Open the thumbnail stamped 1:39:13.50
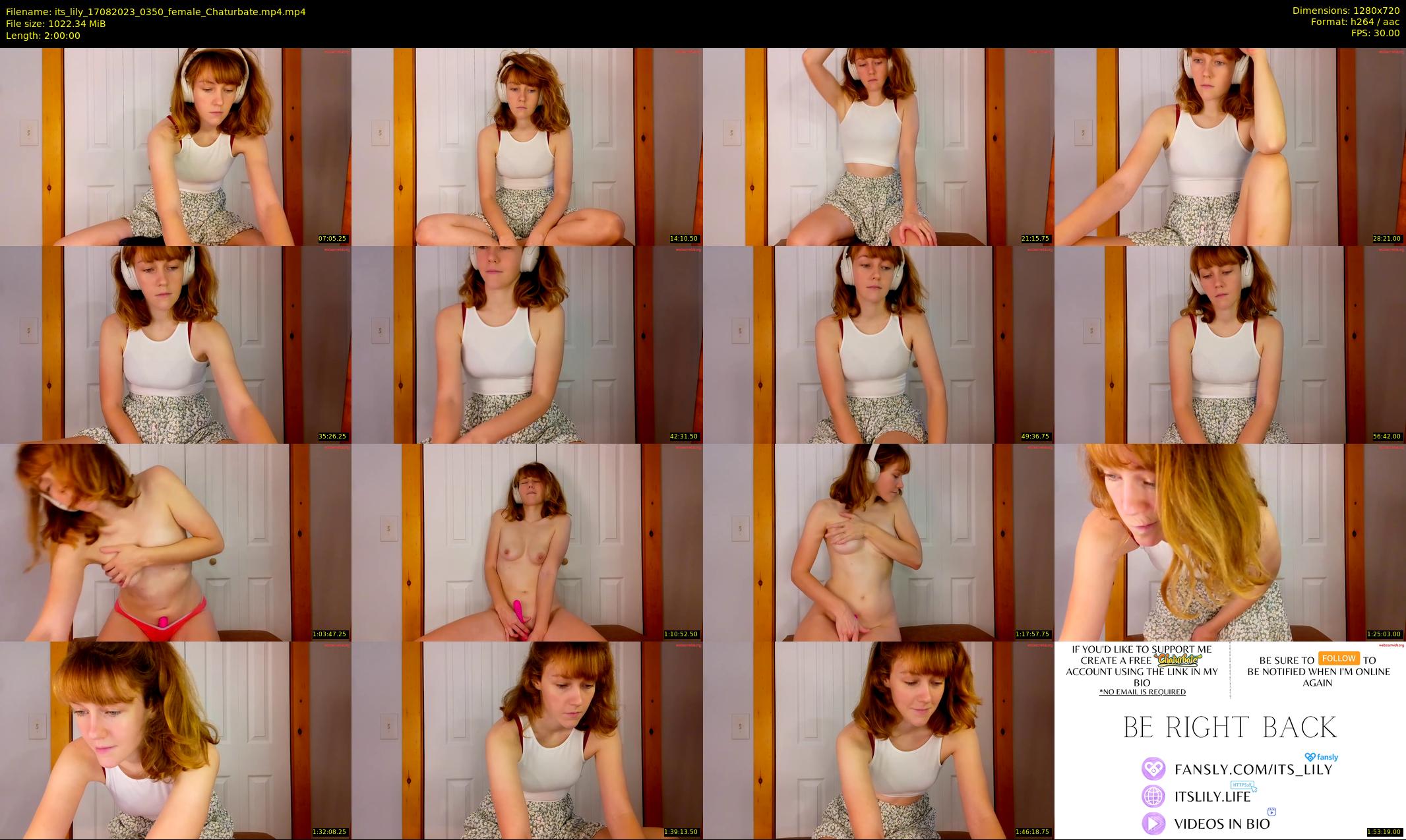1406x840 pixels. click(x=527, y=740)
